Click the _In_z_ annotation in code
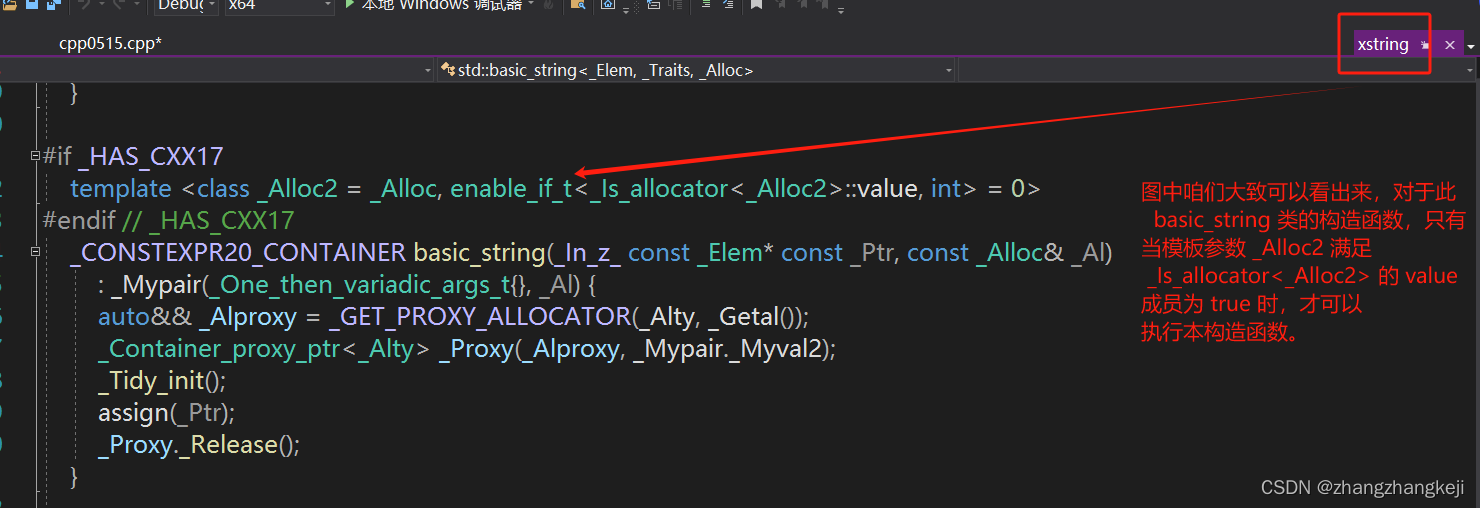Screen dimensions: 1480x508 click(587, 252)
